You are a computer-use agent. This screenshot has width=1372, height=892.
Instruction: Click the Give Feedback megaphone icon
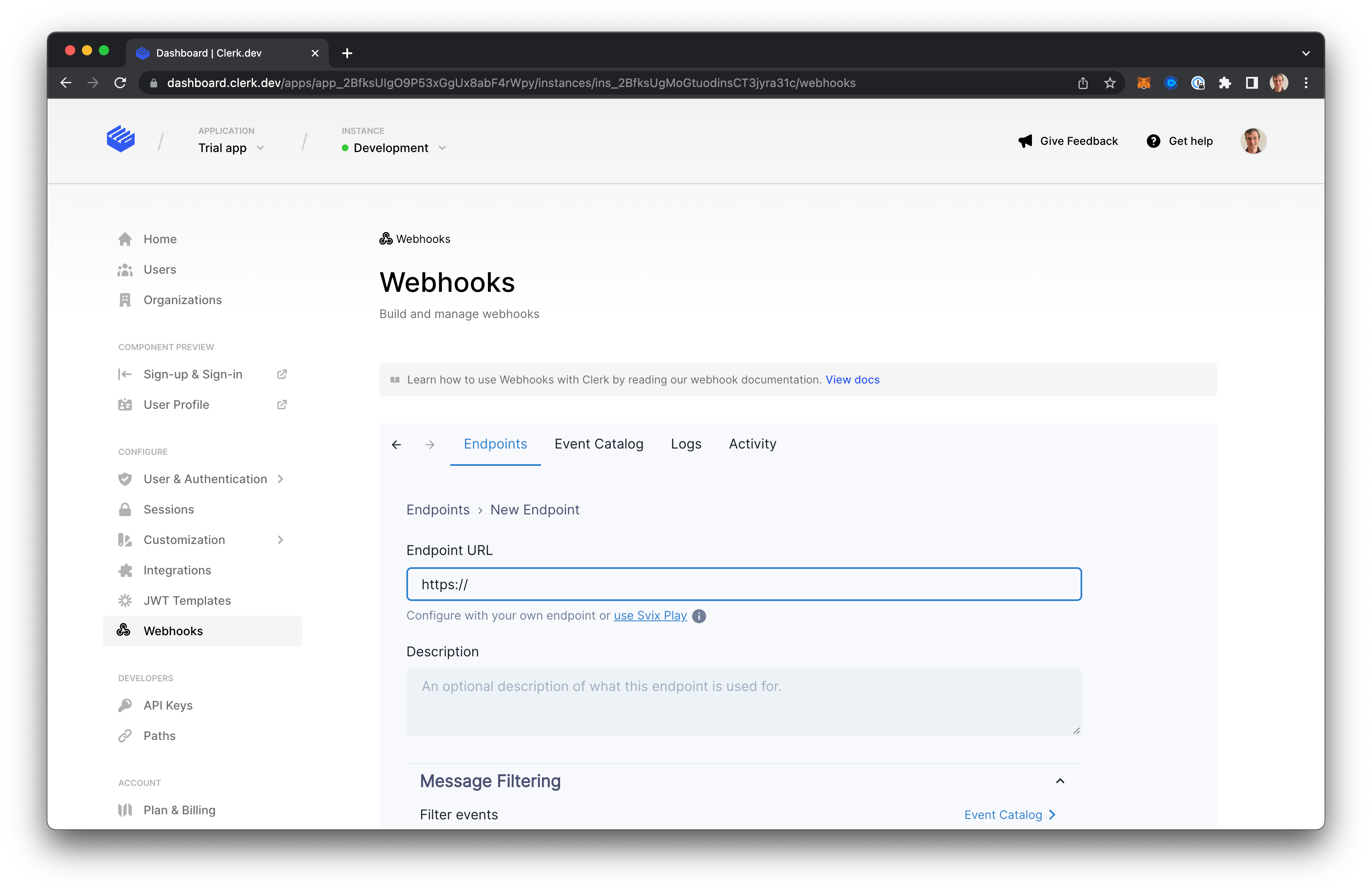pyautogui.click(x=1025, y=141)
